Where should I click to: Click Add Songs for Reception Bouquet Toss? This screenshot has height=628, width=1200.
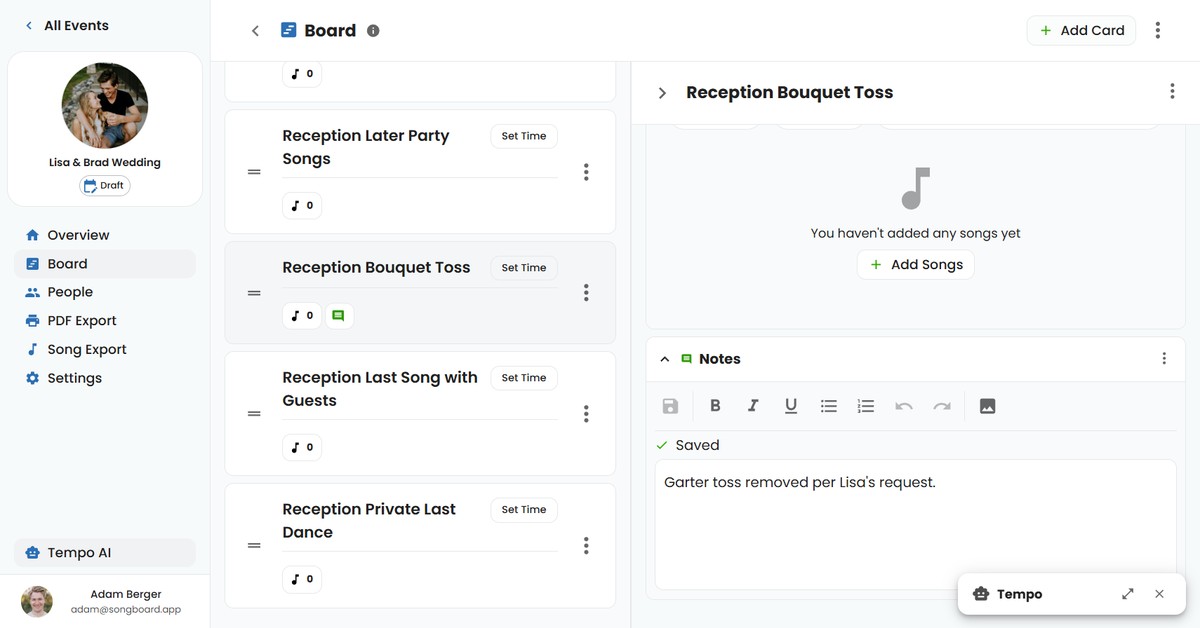[x=915, y=264]
